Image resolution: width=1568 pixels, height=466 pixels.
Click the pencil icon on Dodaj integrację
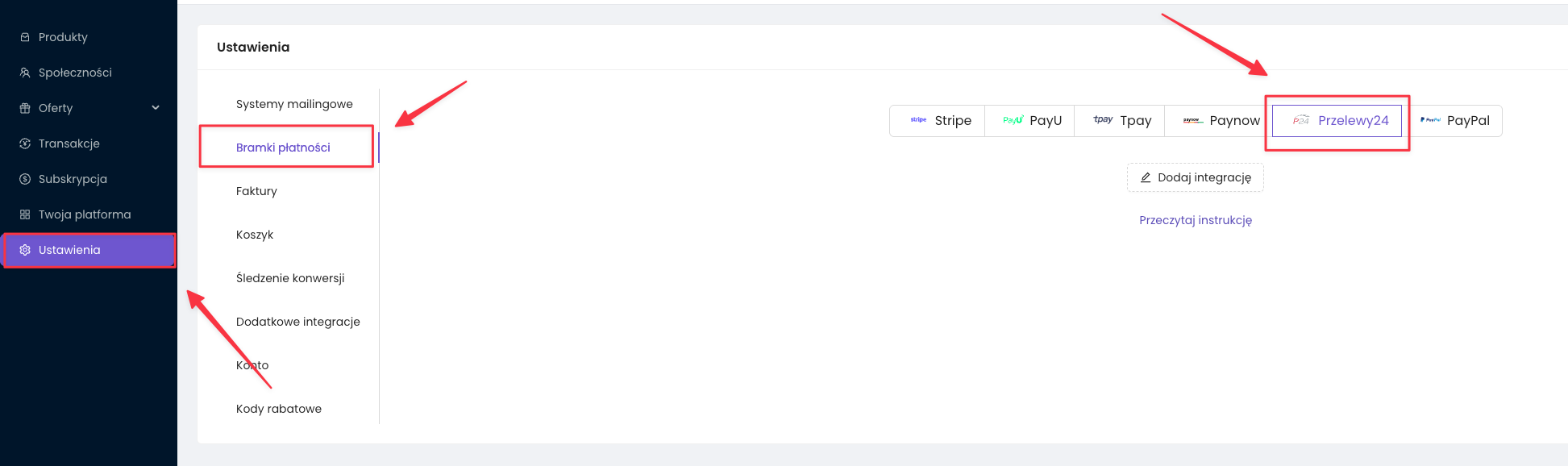pyautogui.click(x=1145, y=177)
